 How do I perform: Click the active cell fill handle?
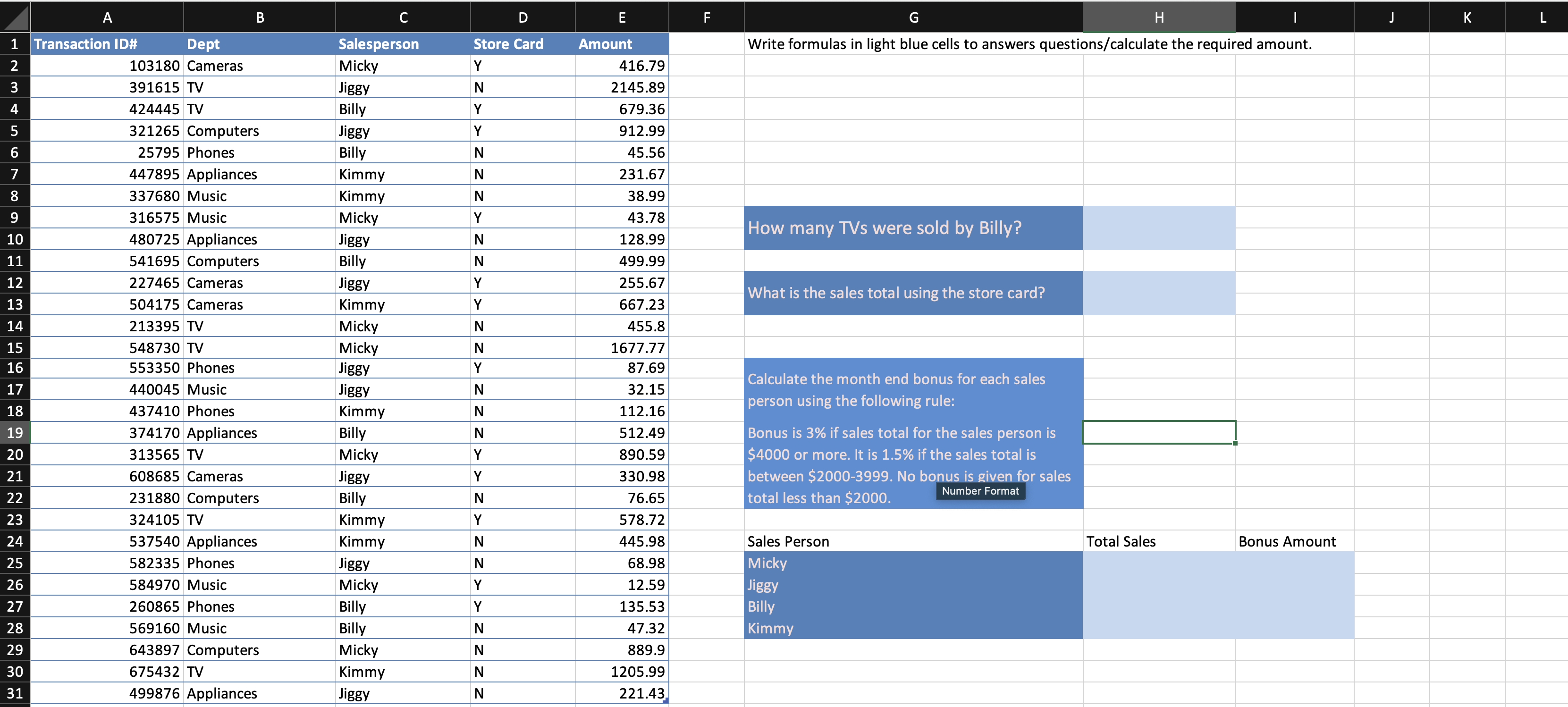point(1235,443)
